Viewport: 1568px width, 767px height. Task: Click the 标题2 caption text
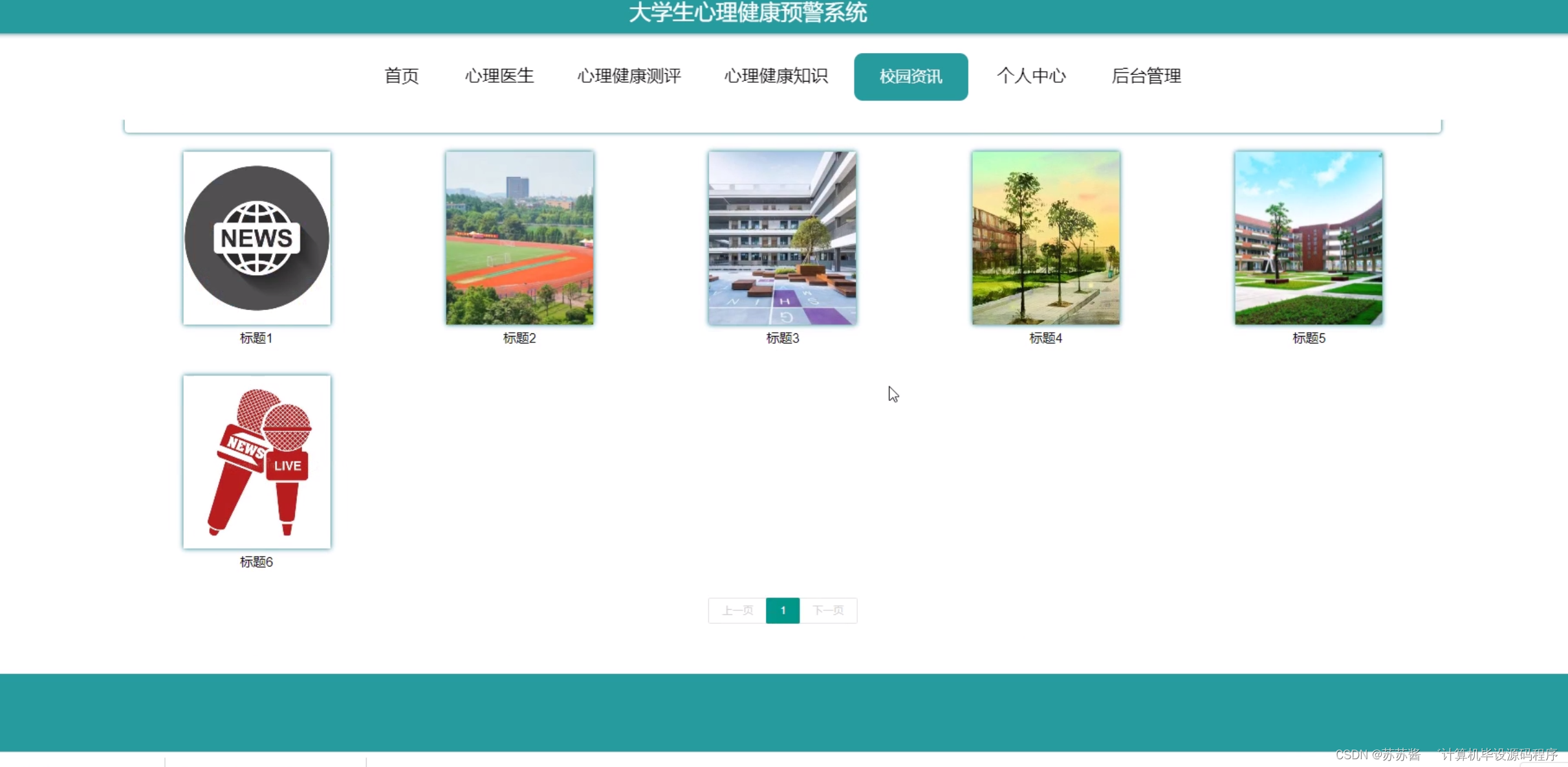[x=519, y=338]
